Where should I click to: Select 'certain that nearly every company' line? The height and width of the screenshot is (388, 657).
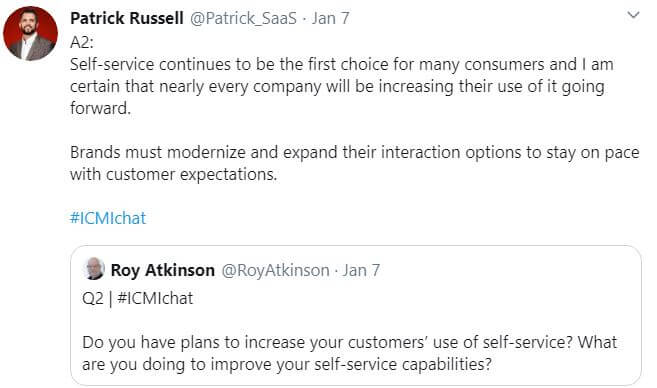coord(337,86)
